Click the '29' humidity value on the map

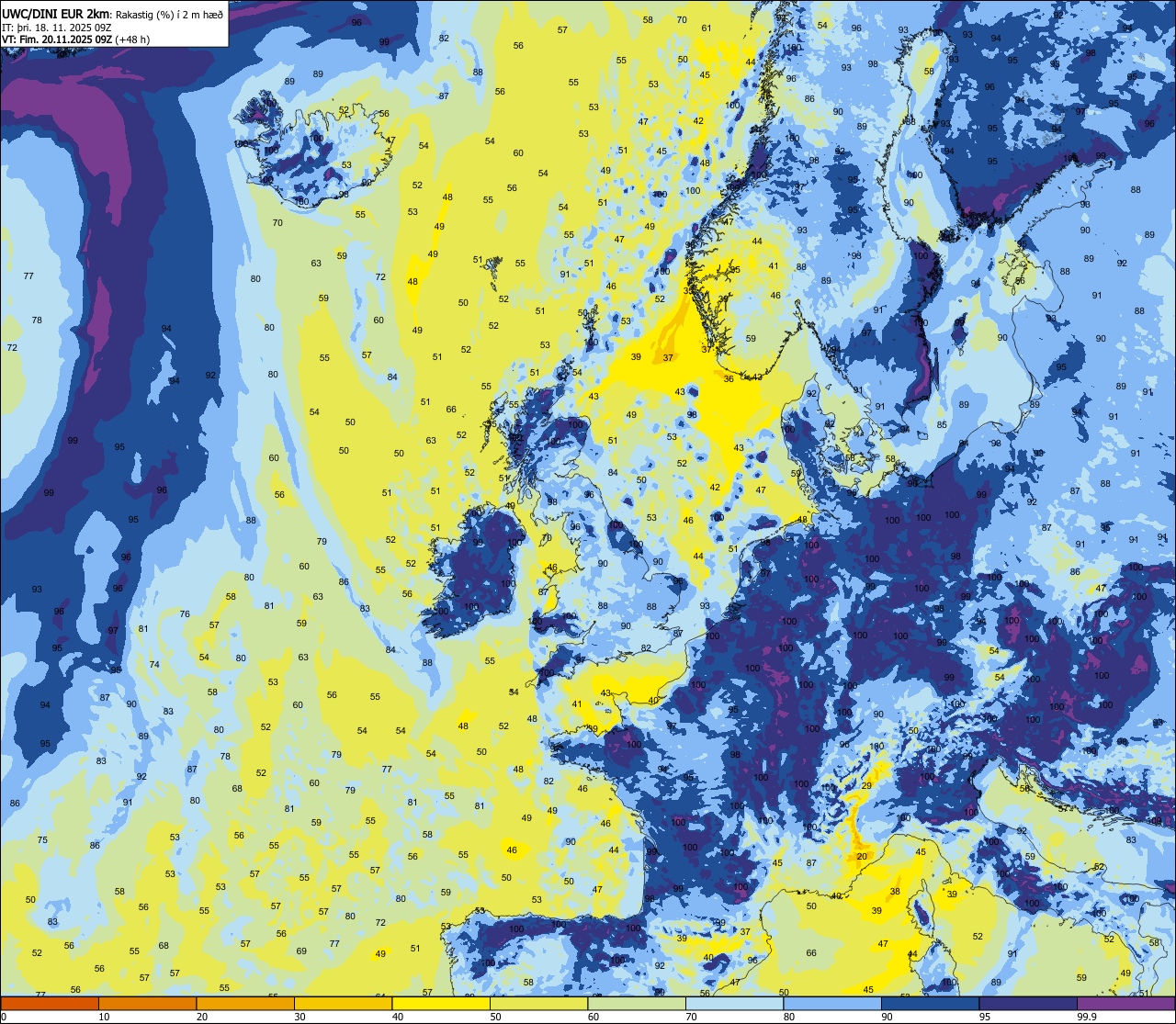pyautogui.click(x=866, y=785)
